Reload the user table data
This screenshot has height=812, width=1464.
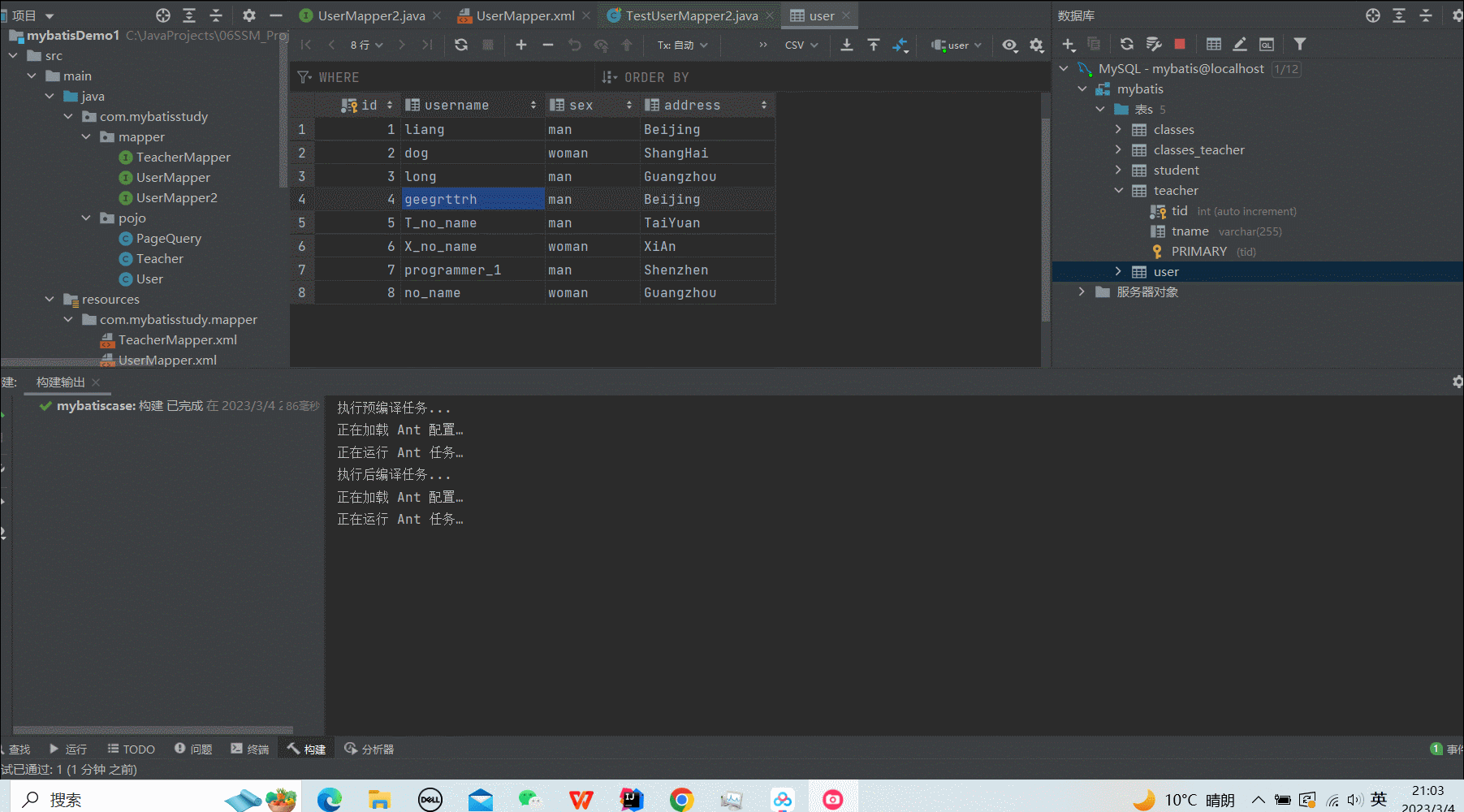(461, 45)
